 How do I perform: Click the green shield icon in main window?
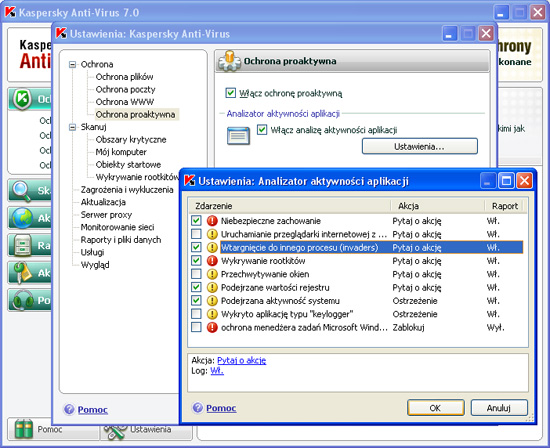coord(22,99)
